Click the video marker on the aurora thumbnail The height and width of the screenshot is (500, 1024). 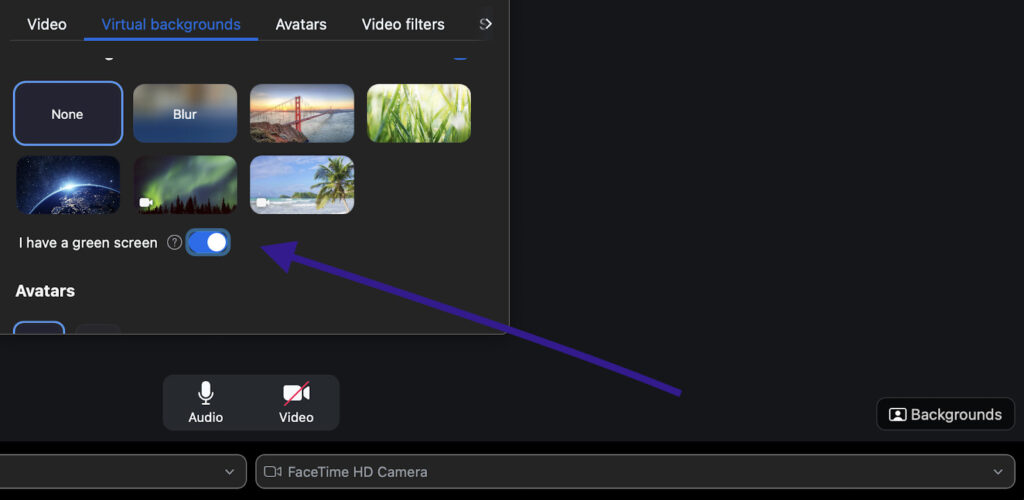coord(146,202)
